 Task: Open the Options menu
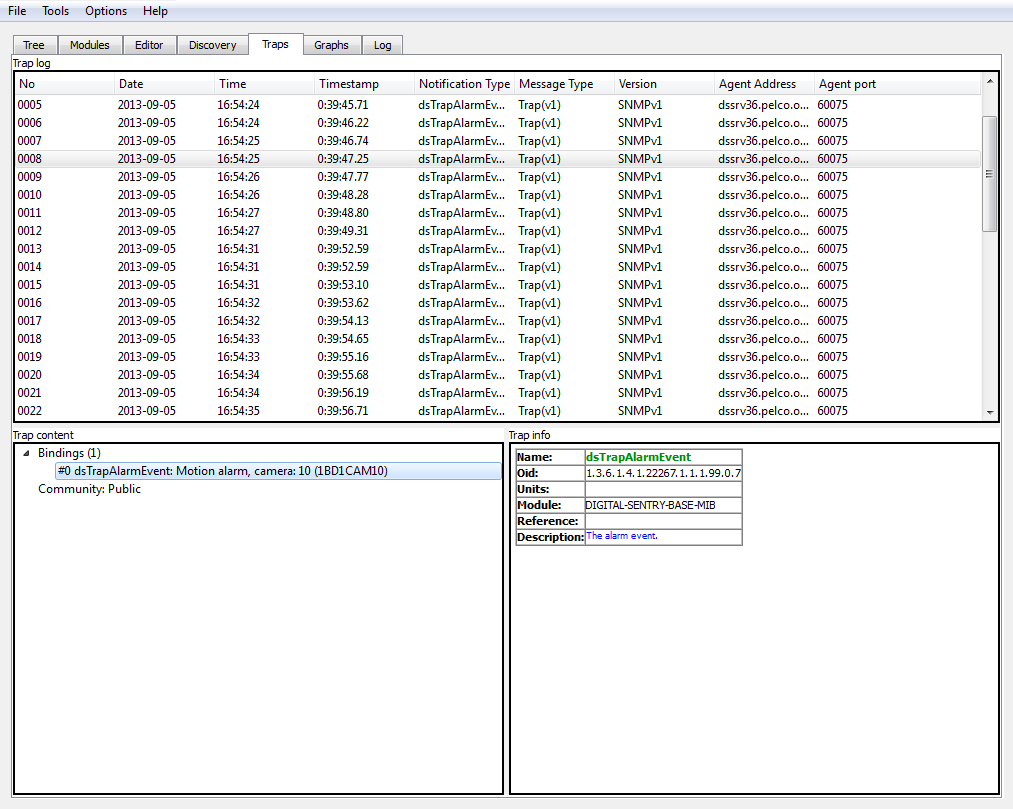click(105, 11)
